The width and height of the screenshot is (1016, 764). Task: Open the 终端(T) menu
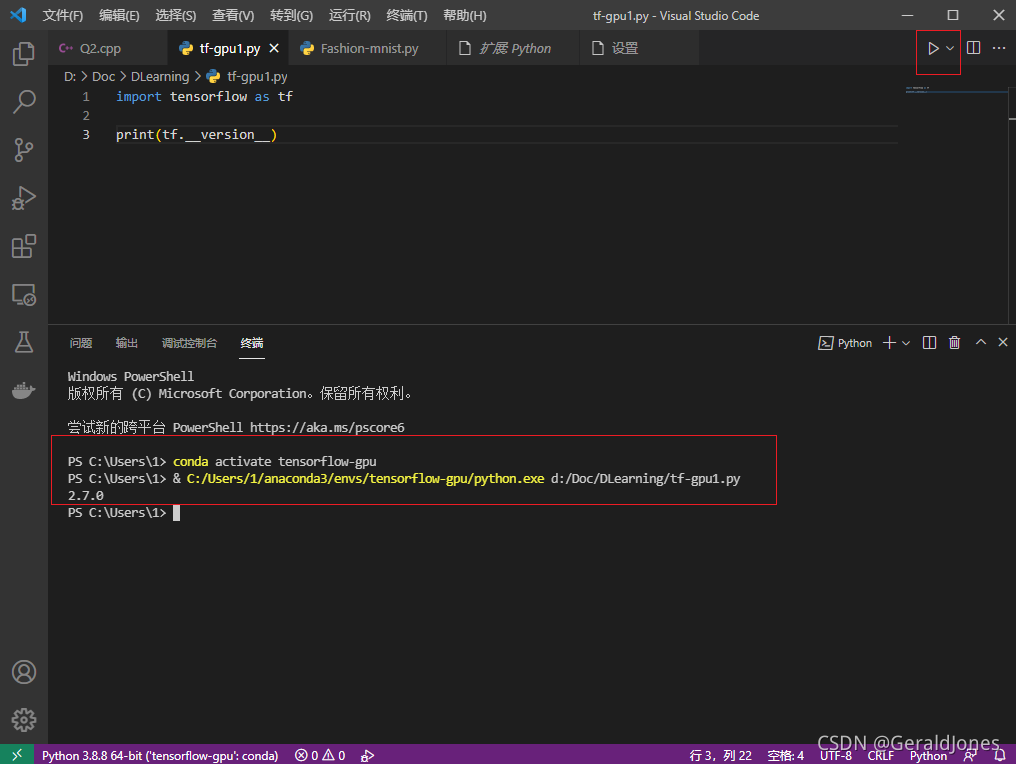click(x=407, y=16)
